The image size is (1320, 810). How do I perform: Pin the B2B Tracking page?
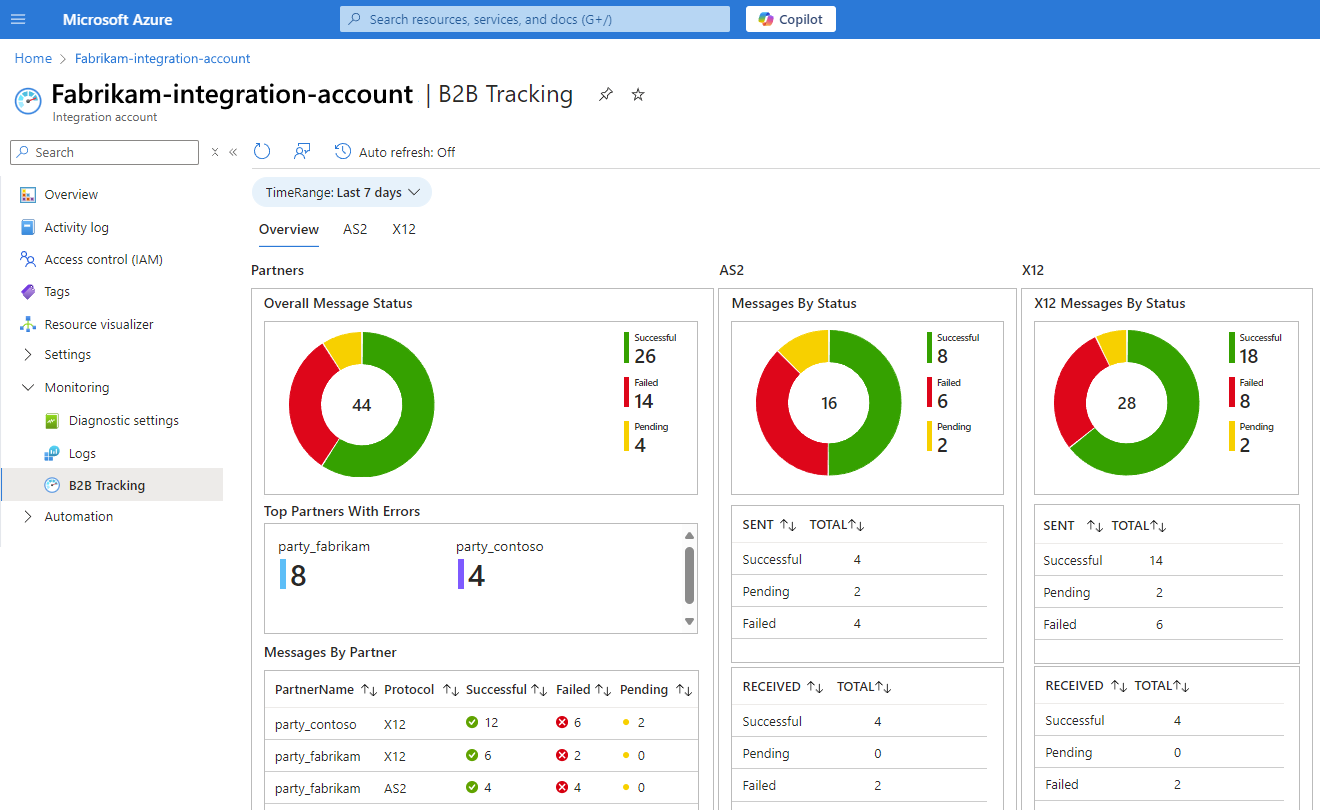point(605,95)
